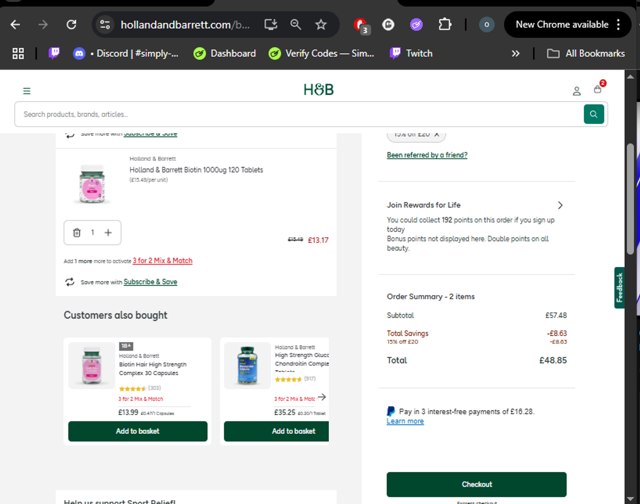This screenshot has height=504, width=640.
Task: Open the Twitch labeled bookmark
Action: [x=411, y=53]
